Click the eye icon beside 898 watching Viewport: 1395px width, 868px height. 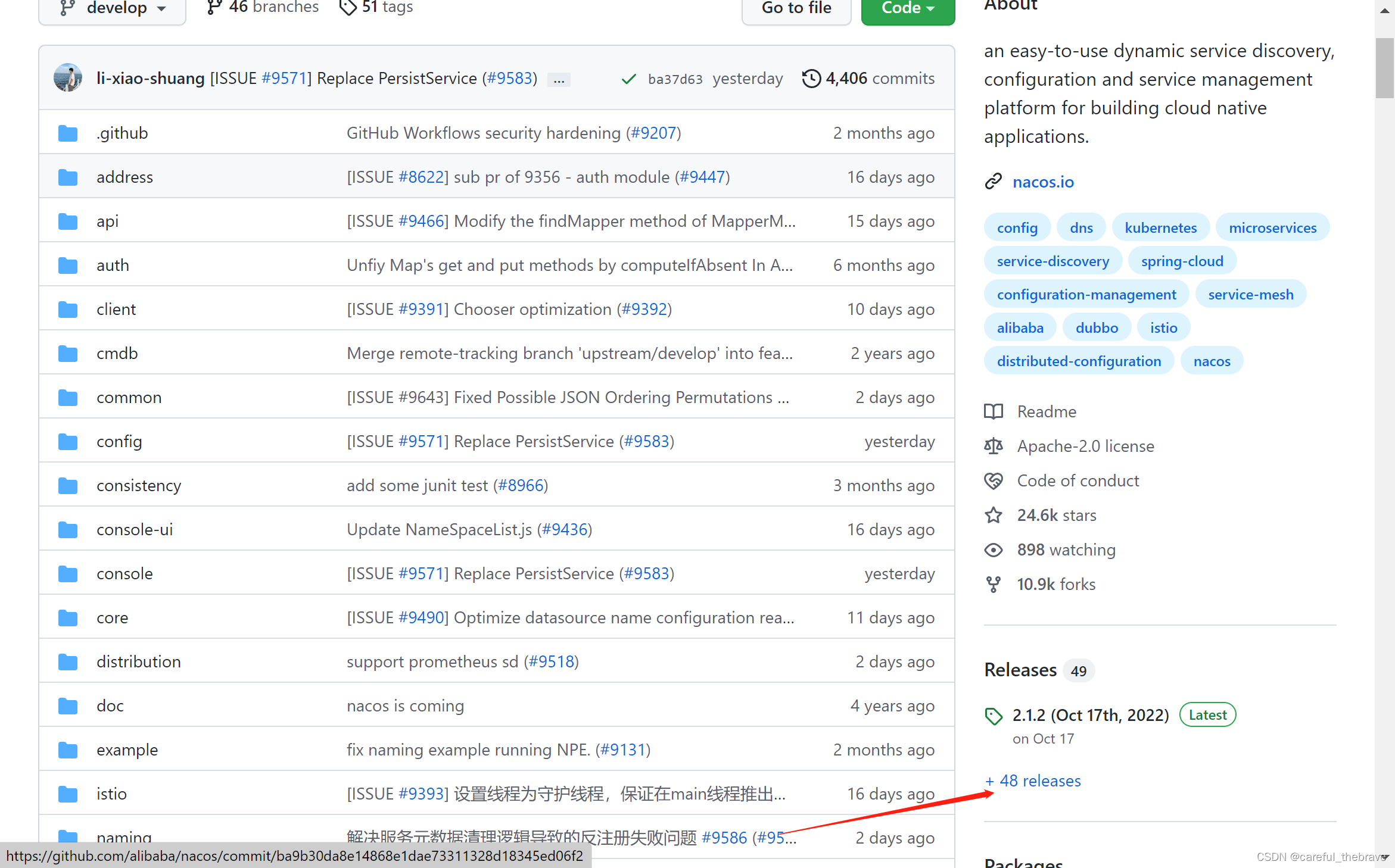pos(993,549)
